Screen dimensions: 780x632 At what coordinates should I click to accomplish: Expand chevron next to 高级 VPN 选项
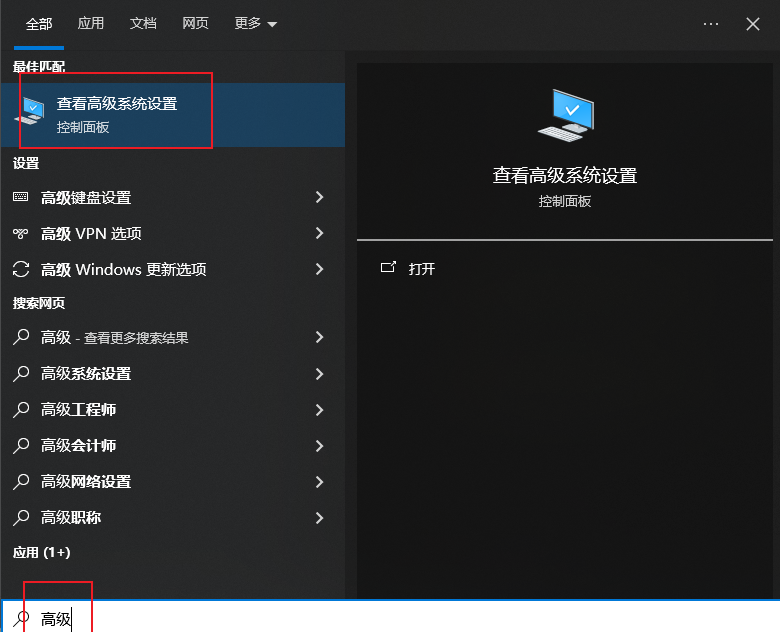[320, 234]
